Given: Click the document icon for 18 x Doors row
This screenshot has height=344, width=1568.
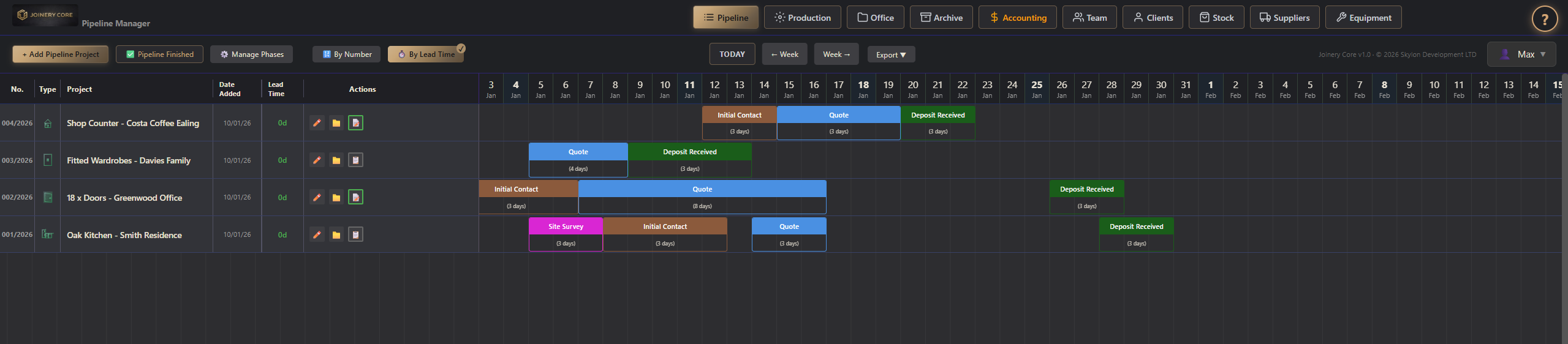Looking at the screenshot, I should tap(355, 198).
